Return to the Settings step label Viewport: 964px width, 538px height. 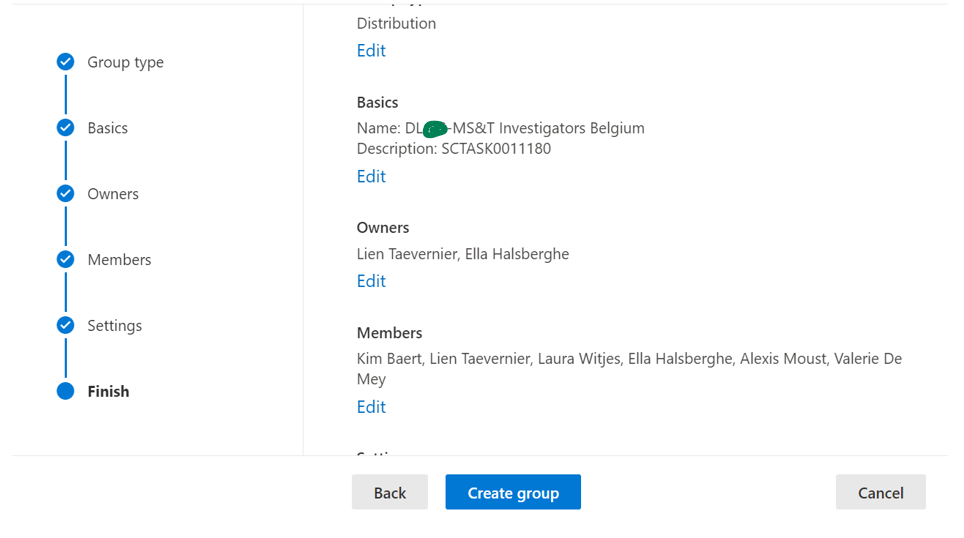click(114, 326)
